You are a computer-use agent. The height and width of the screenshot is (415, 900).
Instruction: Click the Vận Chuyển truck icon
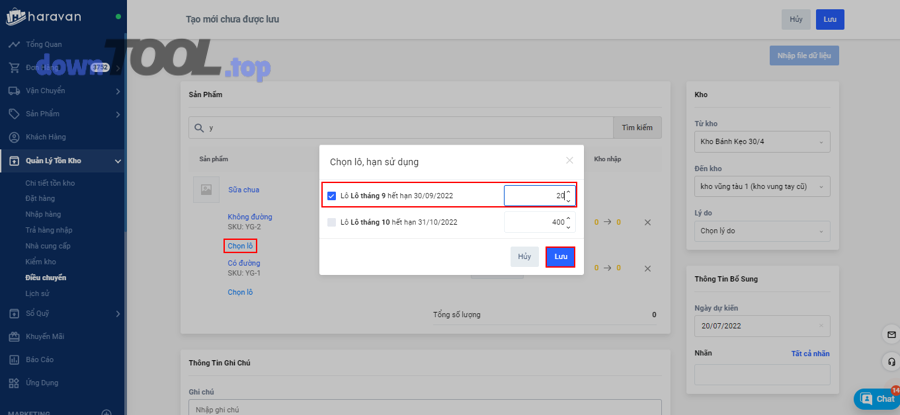click(x=14, y=91)
